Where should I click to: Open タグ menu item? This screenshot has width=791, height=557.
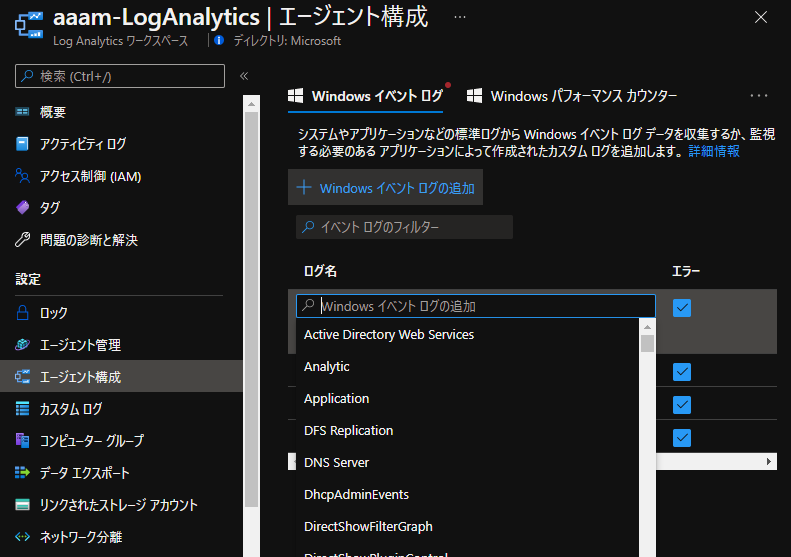click(x=121, y=207)
